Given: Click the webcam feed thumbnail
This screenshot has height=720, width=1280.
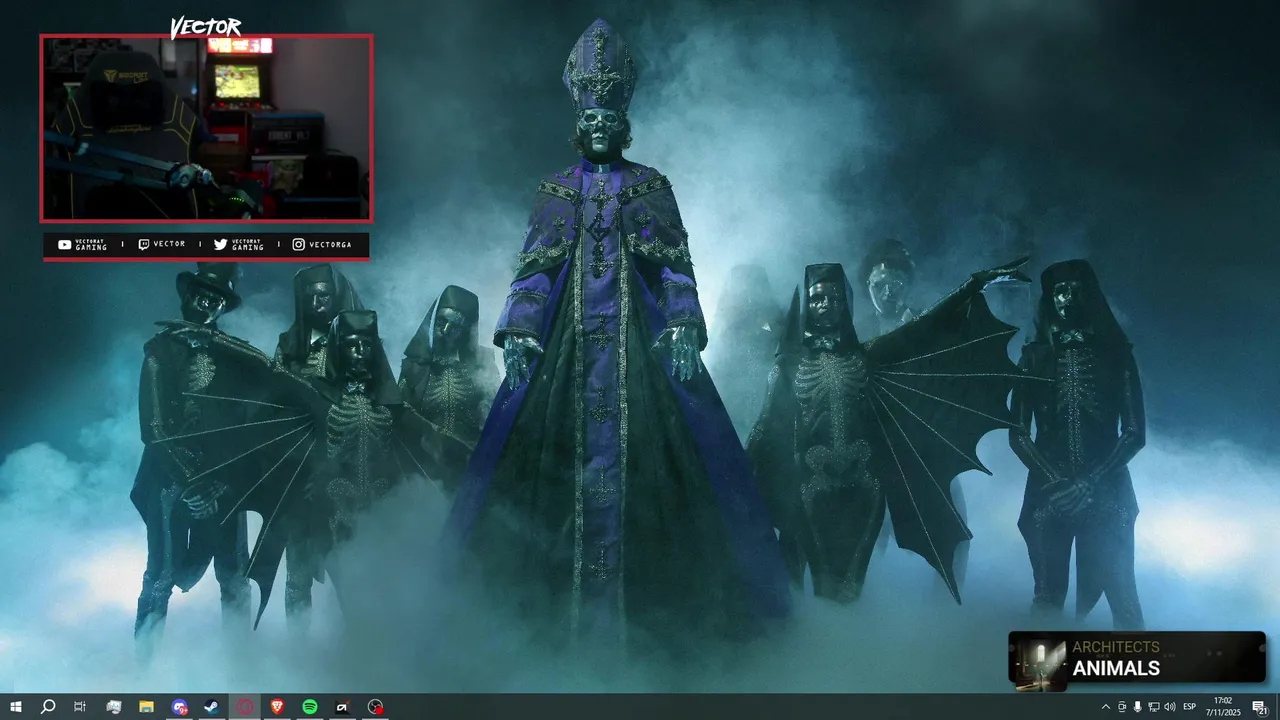Looking at the screenshot, I should tap(206, 128).
